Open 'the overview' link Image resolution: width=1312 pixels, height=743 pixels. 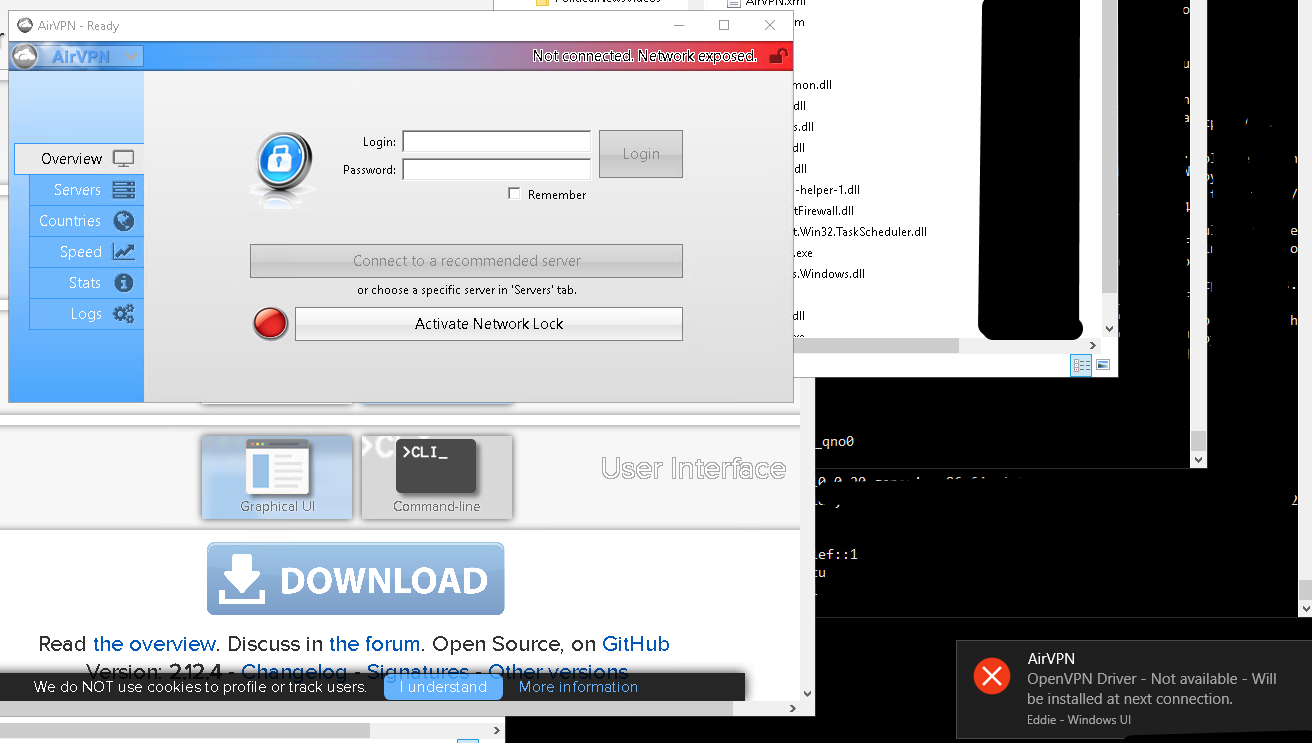pyautogui.click(x=154, y=644)
